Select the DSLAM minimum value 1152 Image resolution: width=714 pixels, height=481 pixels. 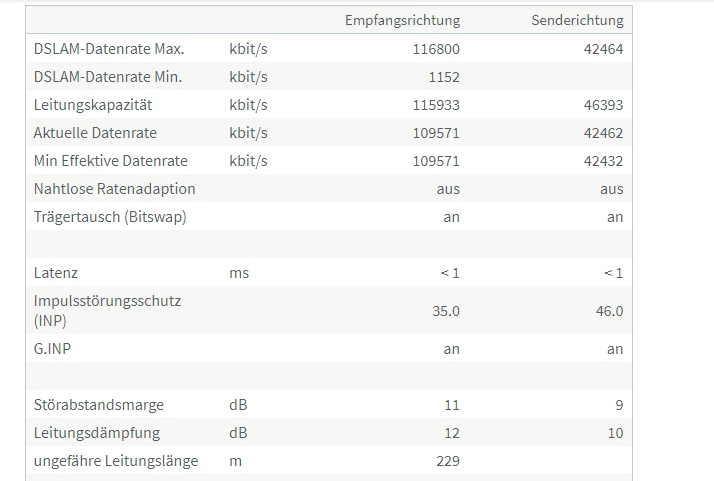tap(444, 77)
